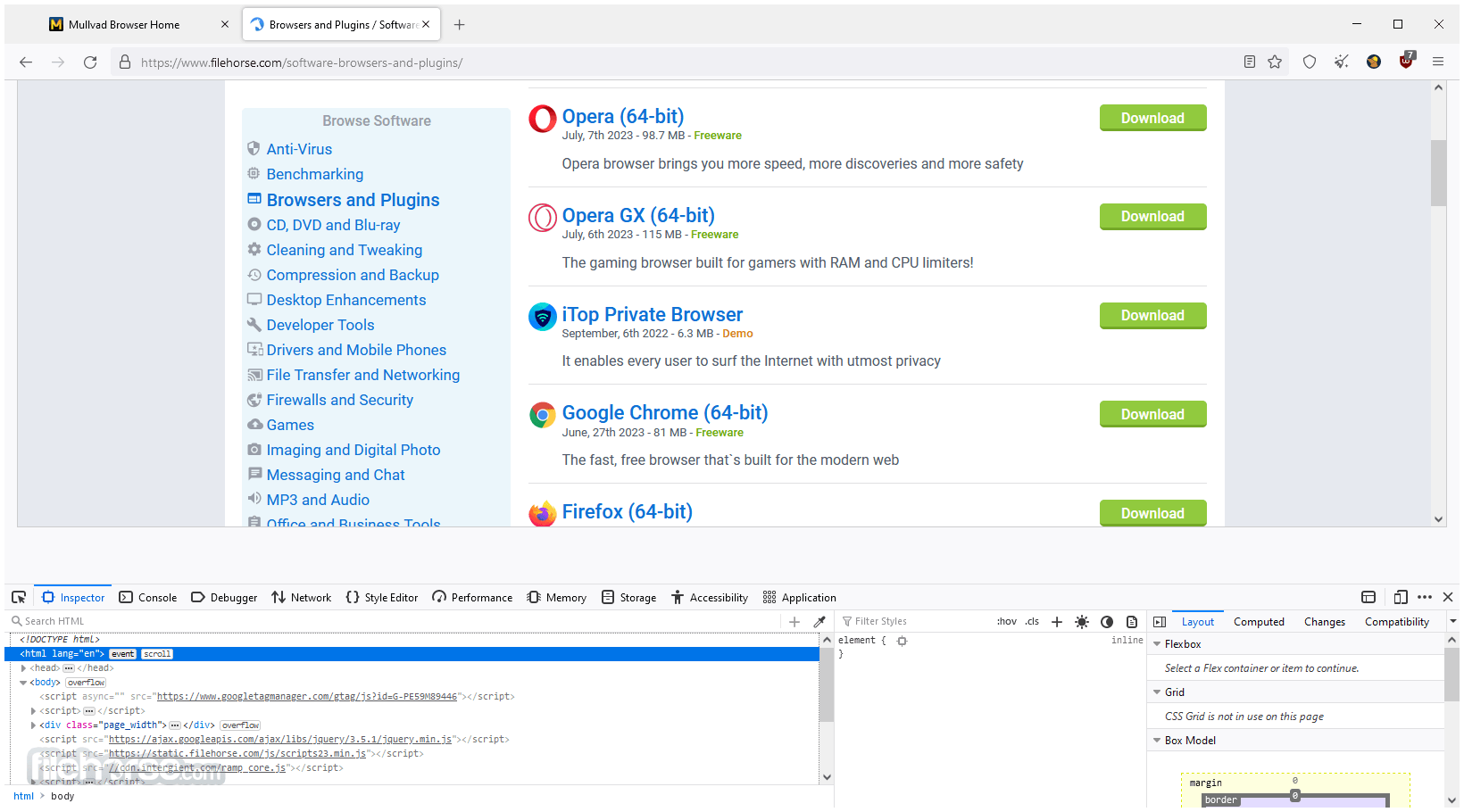The image size is (1464, 812).
Task: Collapse the Box Model section
Action: point(1157,741)
